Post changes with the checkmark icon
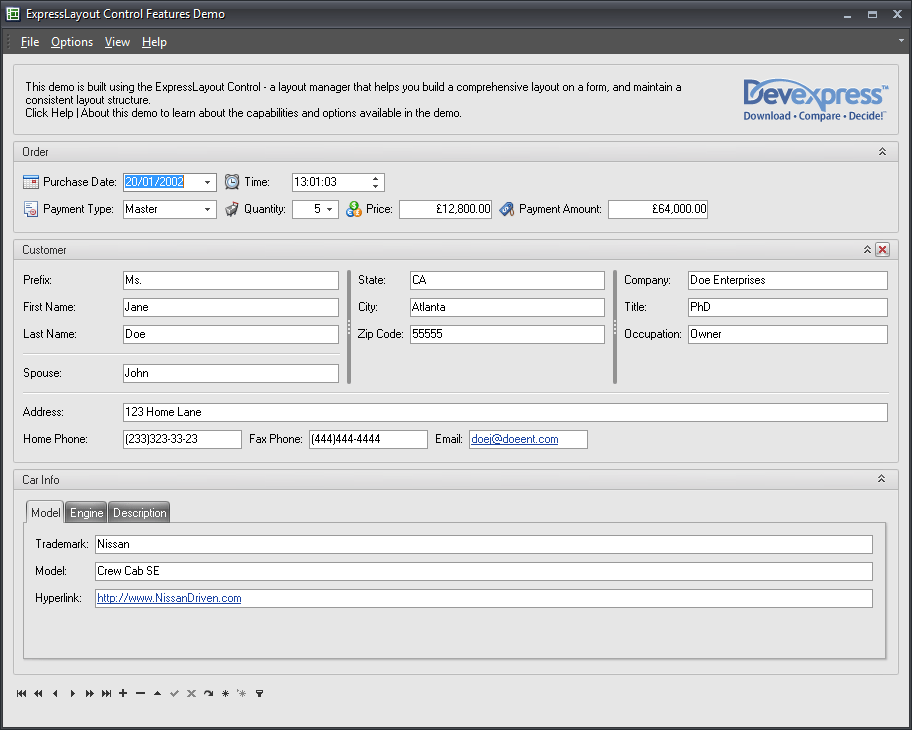Screen dimensions: 912x730 pyautogui.click(x=174, y=693)
